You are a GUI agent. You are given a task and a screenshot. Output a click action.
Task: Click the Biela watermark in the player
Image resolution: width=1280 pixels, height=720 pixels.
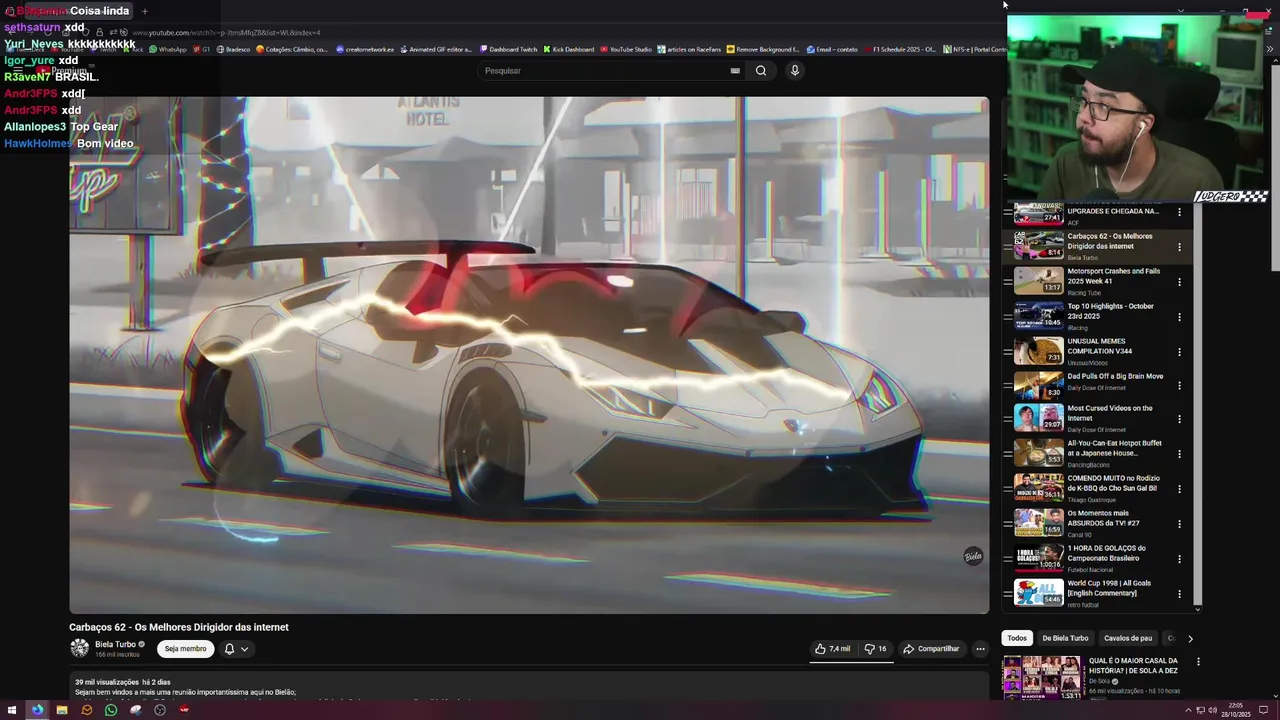[973, 557]
